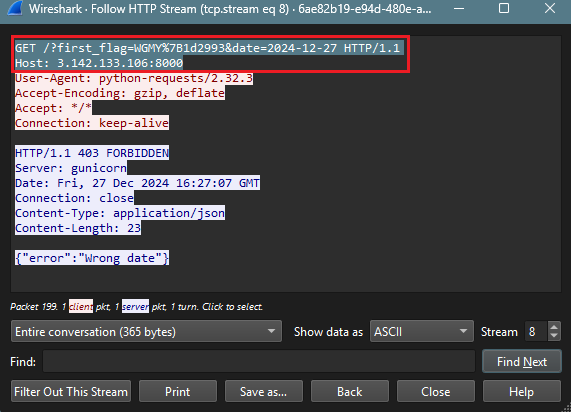Click the Wireshark shark fin icon
The image size is (571, 412).
pyautogui.click(x=15, y=8)
